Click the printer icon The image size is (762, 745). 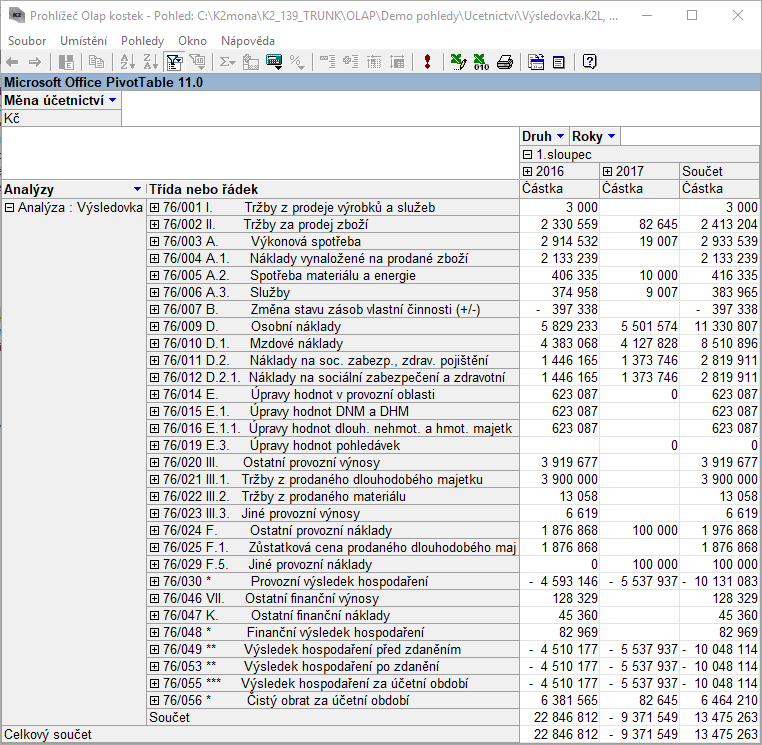[x=505, y=62]
